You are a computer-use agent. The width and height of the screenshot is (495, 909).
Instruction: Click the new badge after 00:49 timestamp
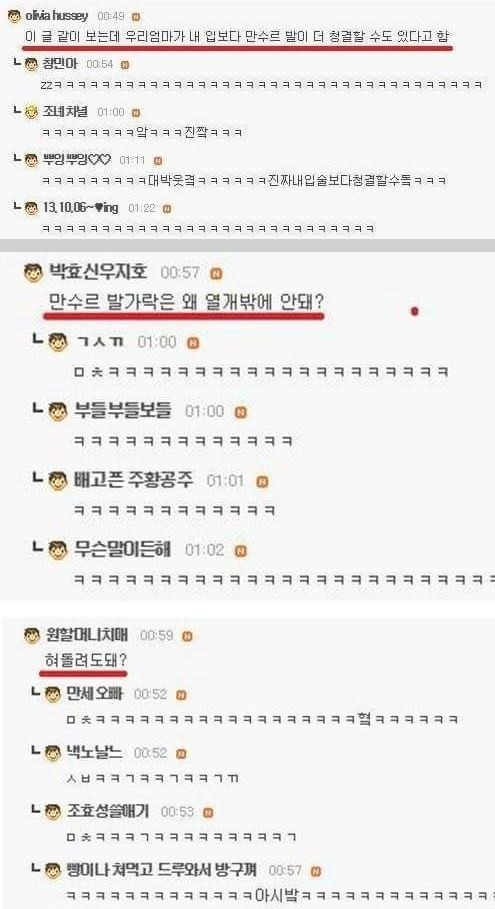pos(136,16)
